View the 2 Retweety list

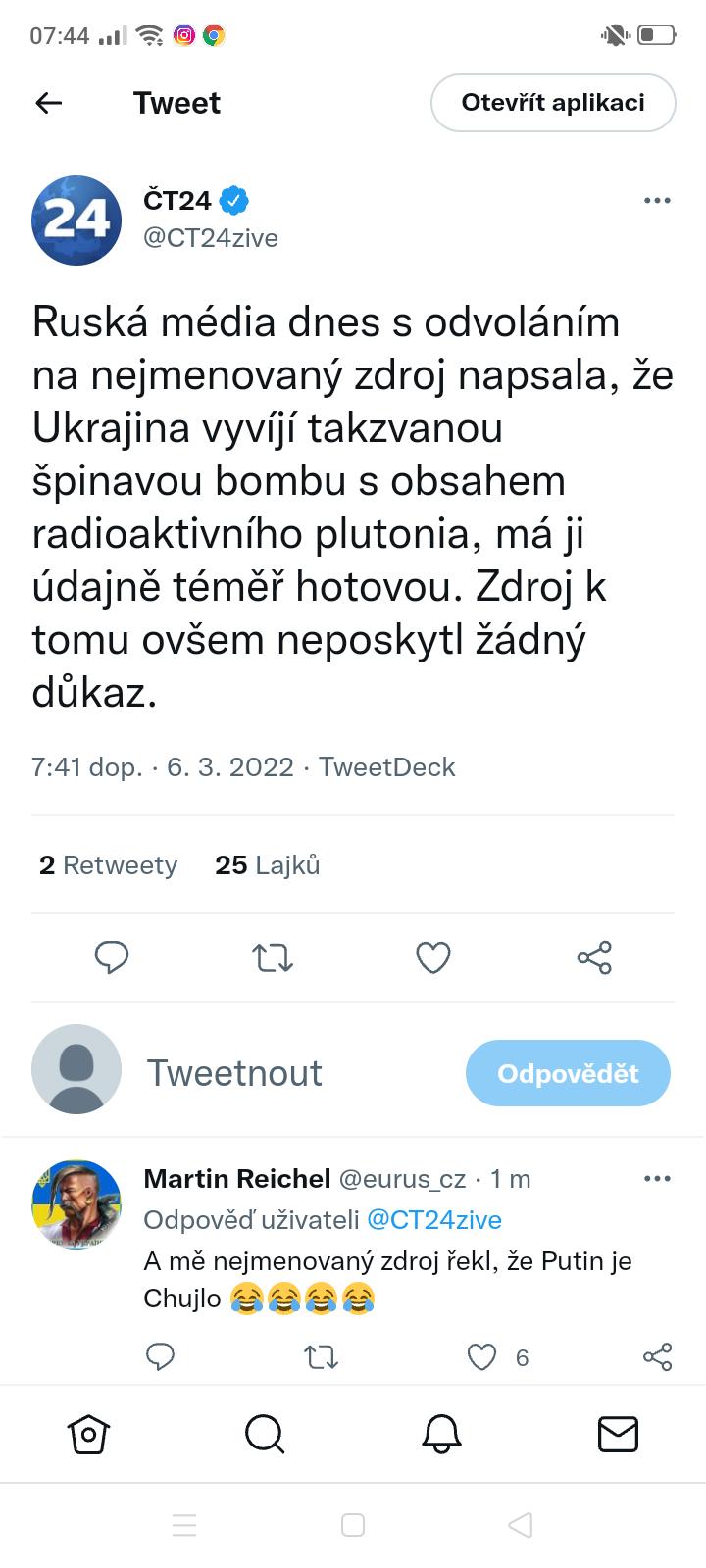click(x=108, y=865)
